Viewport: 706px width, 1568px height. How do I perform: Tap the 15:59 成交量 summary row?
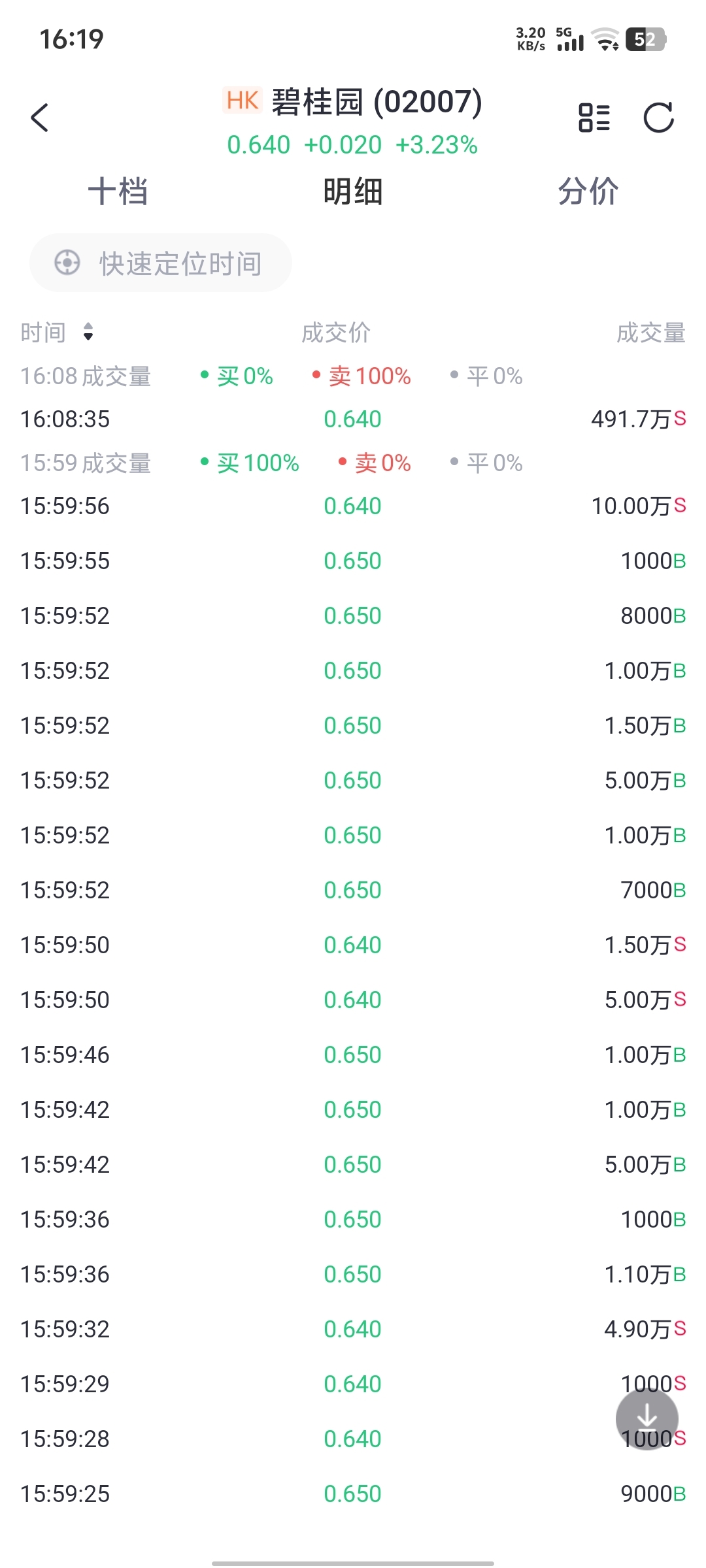tap(271, 463)
